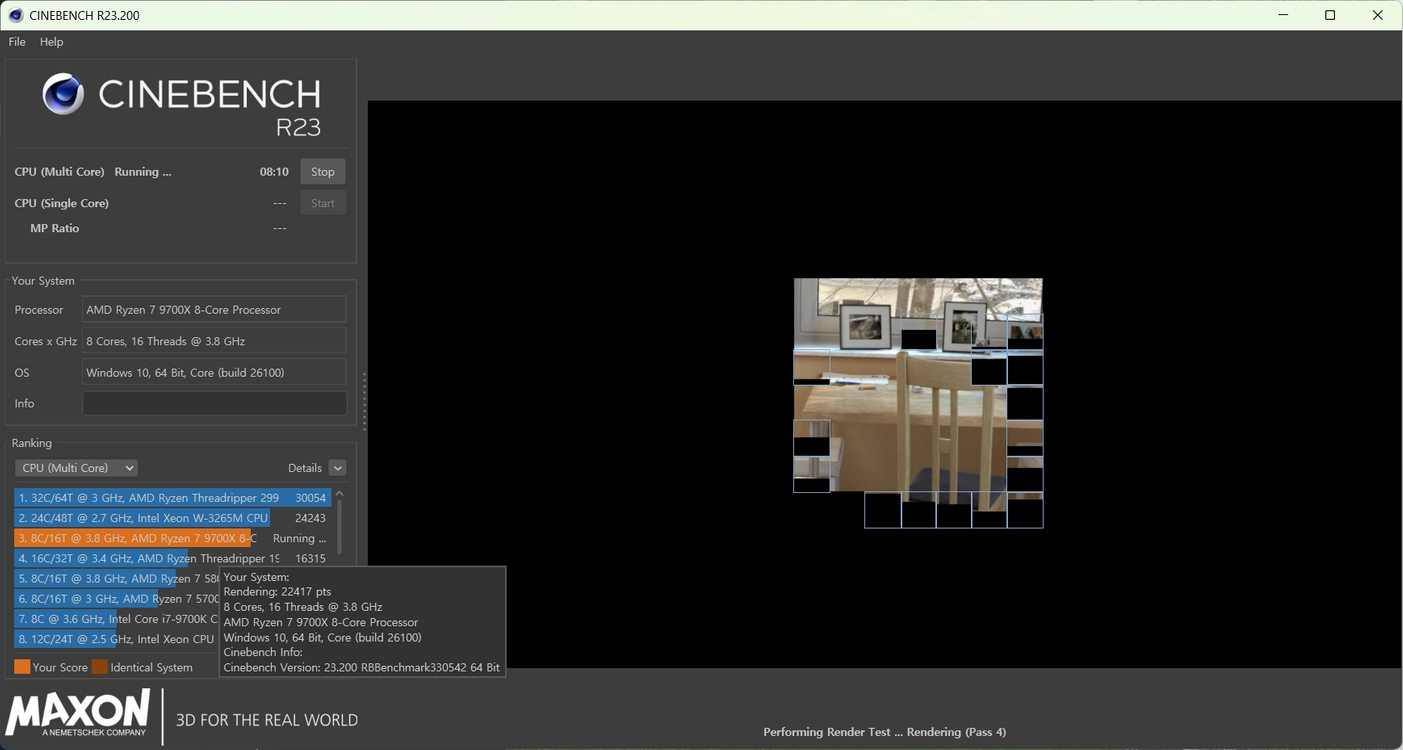The image size is (1403, 750).
Task: Click the MP Ratio label
Action: click(55, 228)
